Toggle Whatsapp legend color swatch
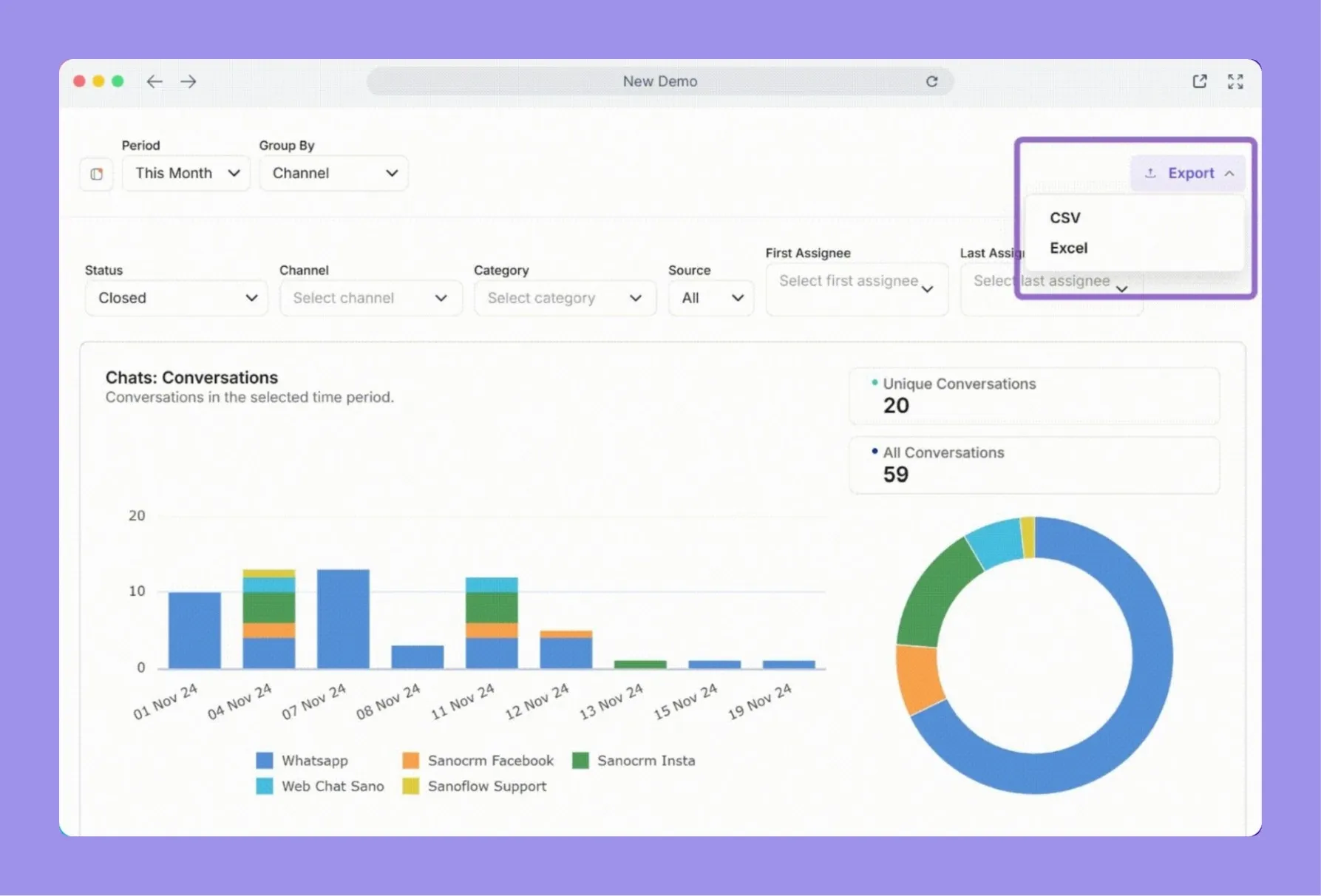 coord(264,761)
